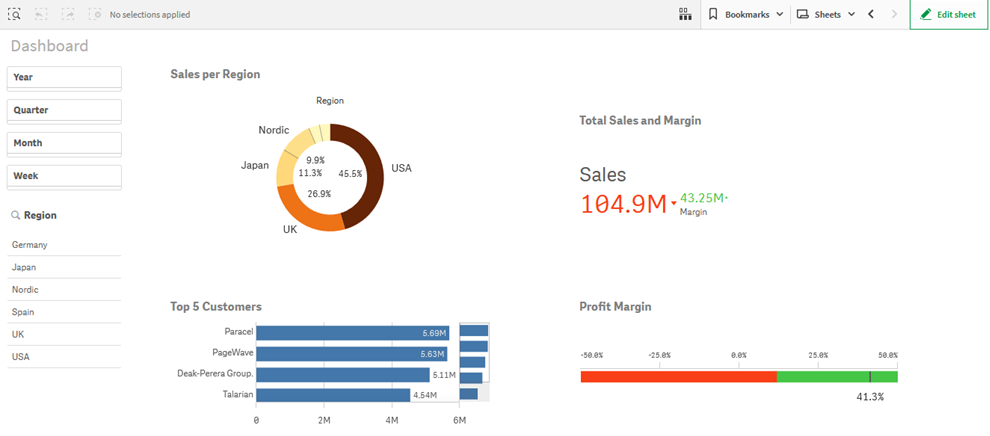990x436 pixels.
Task: Expand the Quarter filter pane
Action: coord(65,110)
